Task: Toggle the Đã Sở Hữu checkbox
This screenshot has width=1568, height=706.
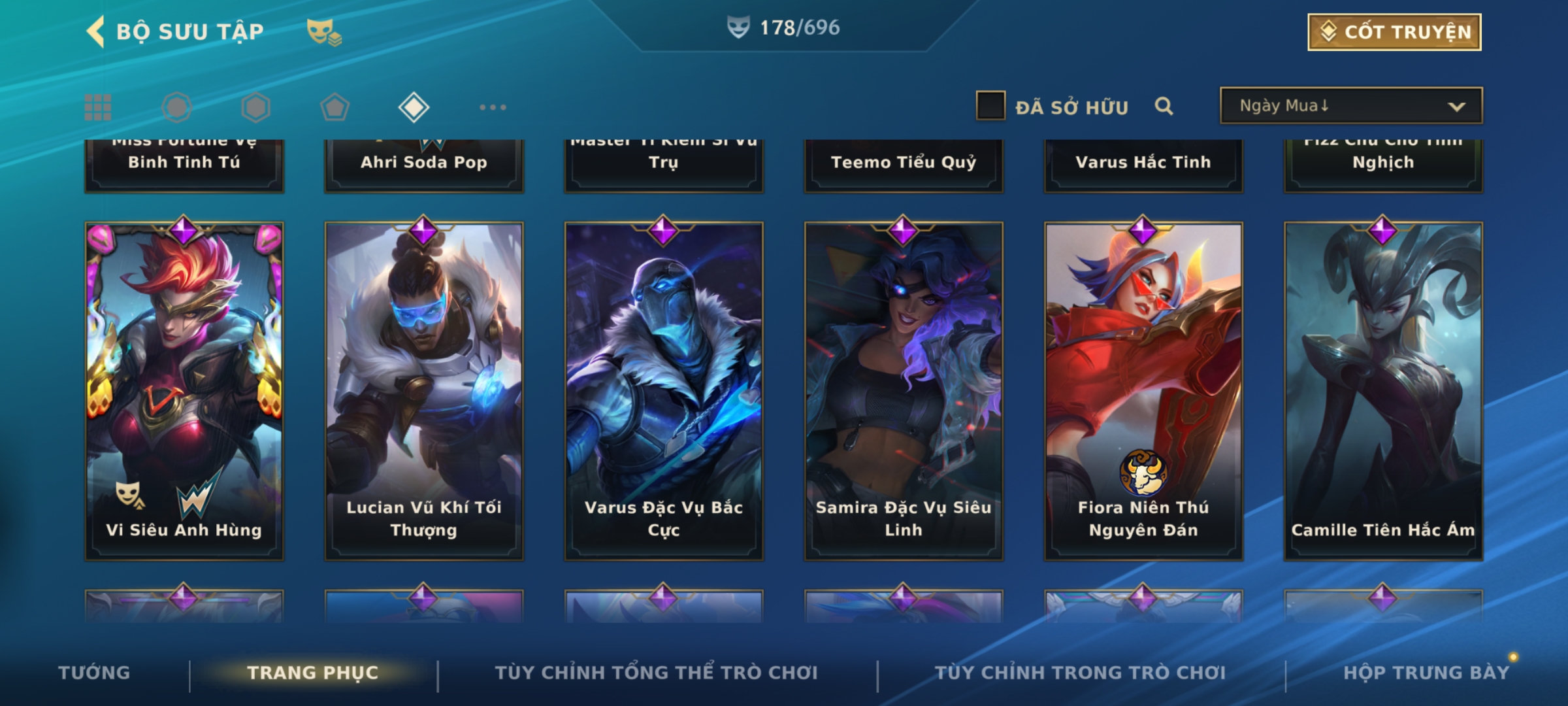Action: (990, 106)
